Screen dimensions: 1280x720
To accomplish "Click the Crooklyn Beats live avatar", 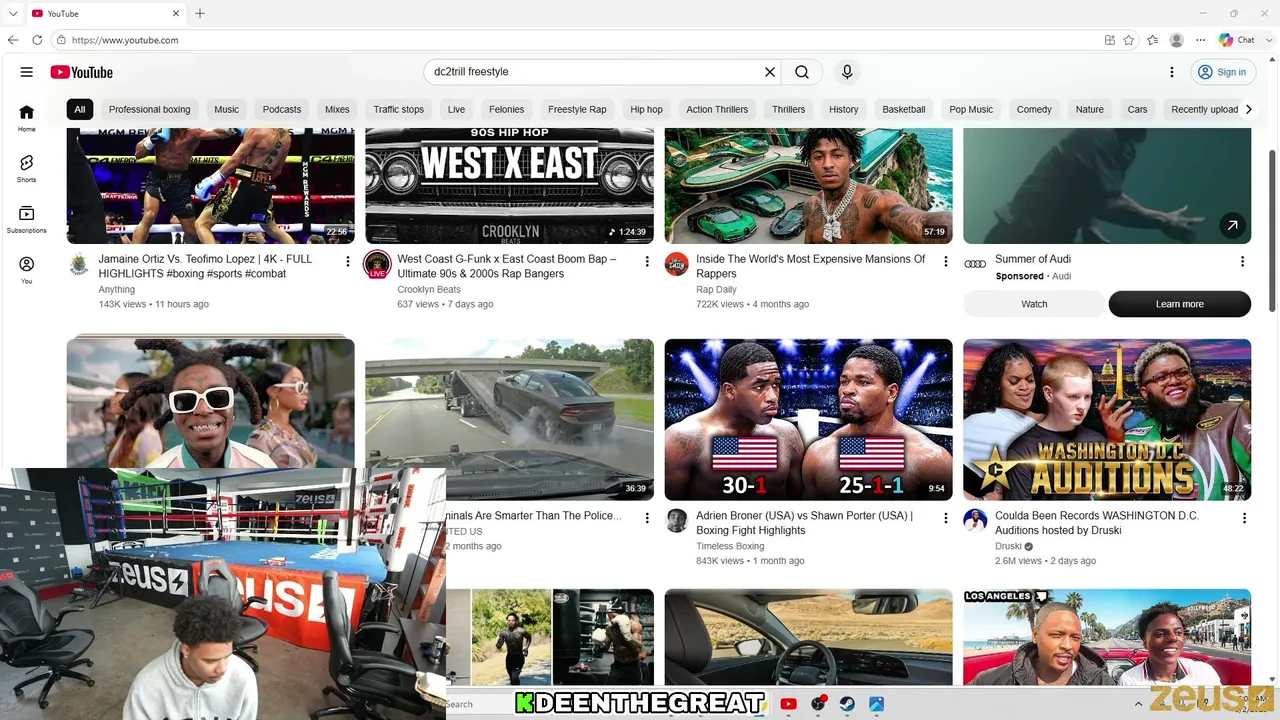I will pyautogui.click(x=377, y=265).
